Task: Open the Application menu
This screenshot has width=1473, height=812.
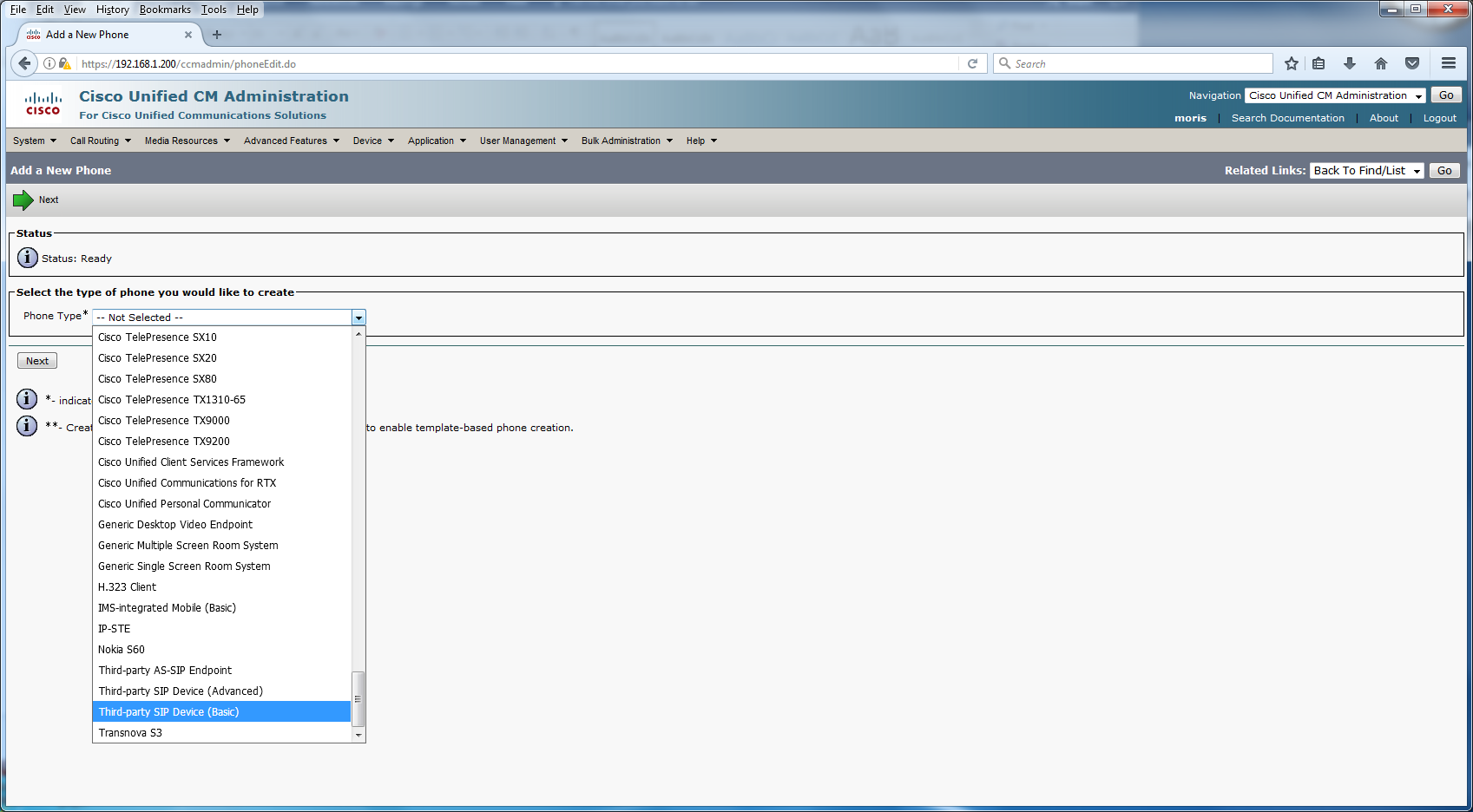Action: tap(437, 141)
